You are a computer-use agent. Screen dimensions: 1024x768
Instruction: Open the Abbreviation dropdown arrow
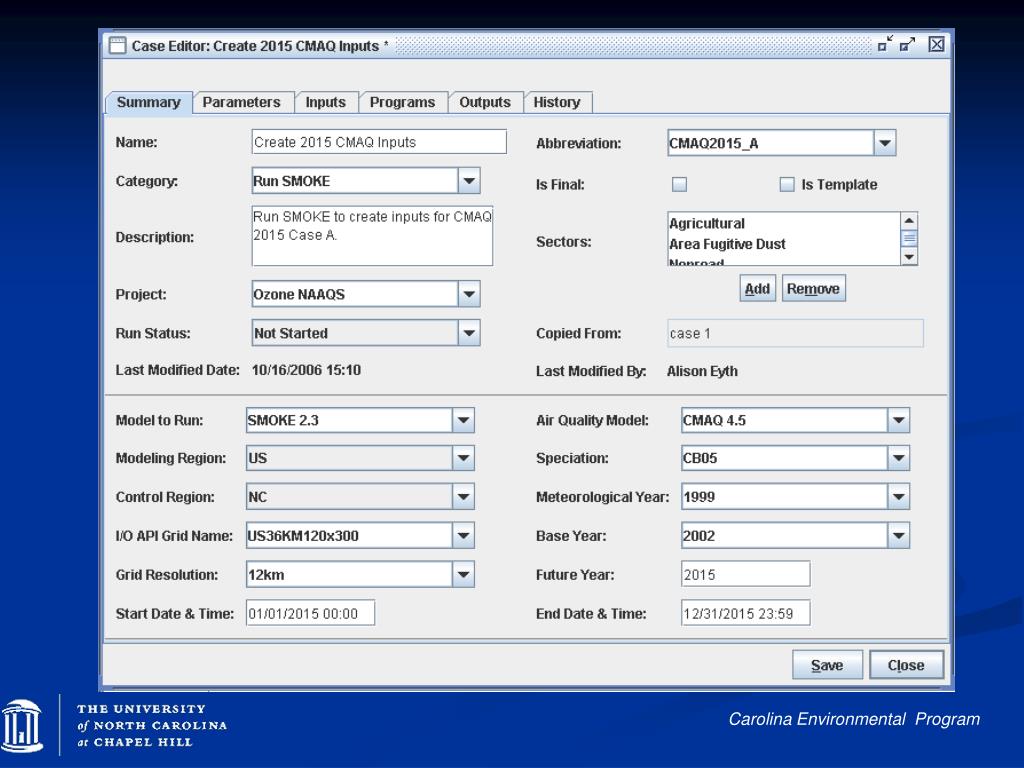884,143
